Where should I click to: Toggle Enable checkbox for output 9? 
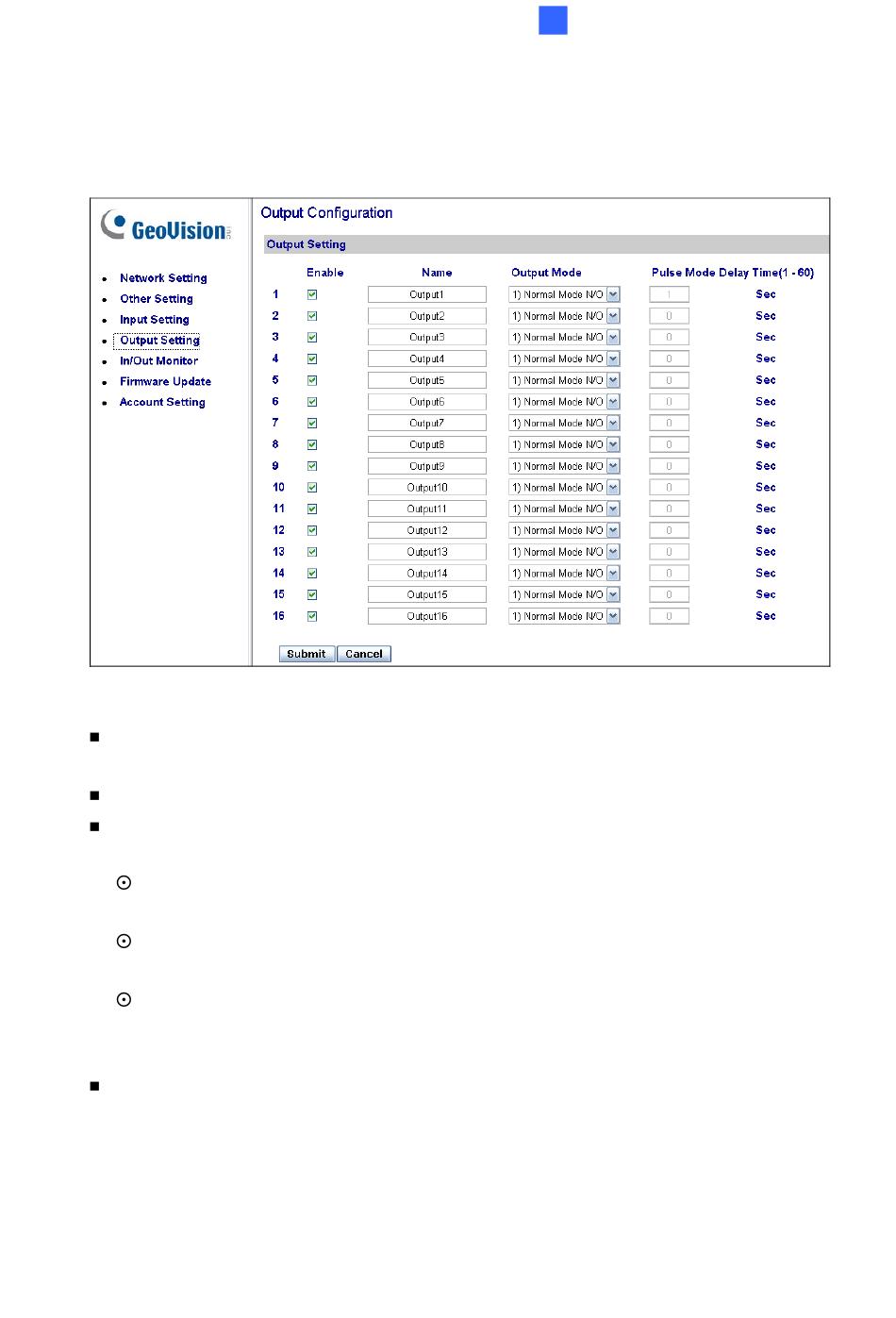(312, 467)
